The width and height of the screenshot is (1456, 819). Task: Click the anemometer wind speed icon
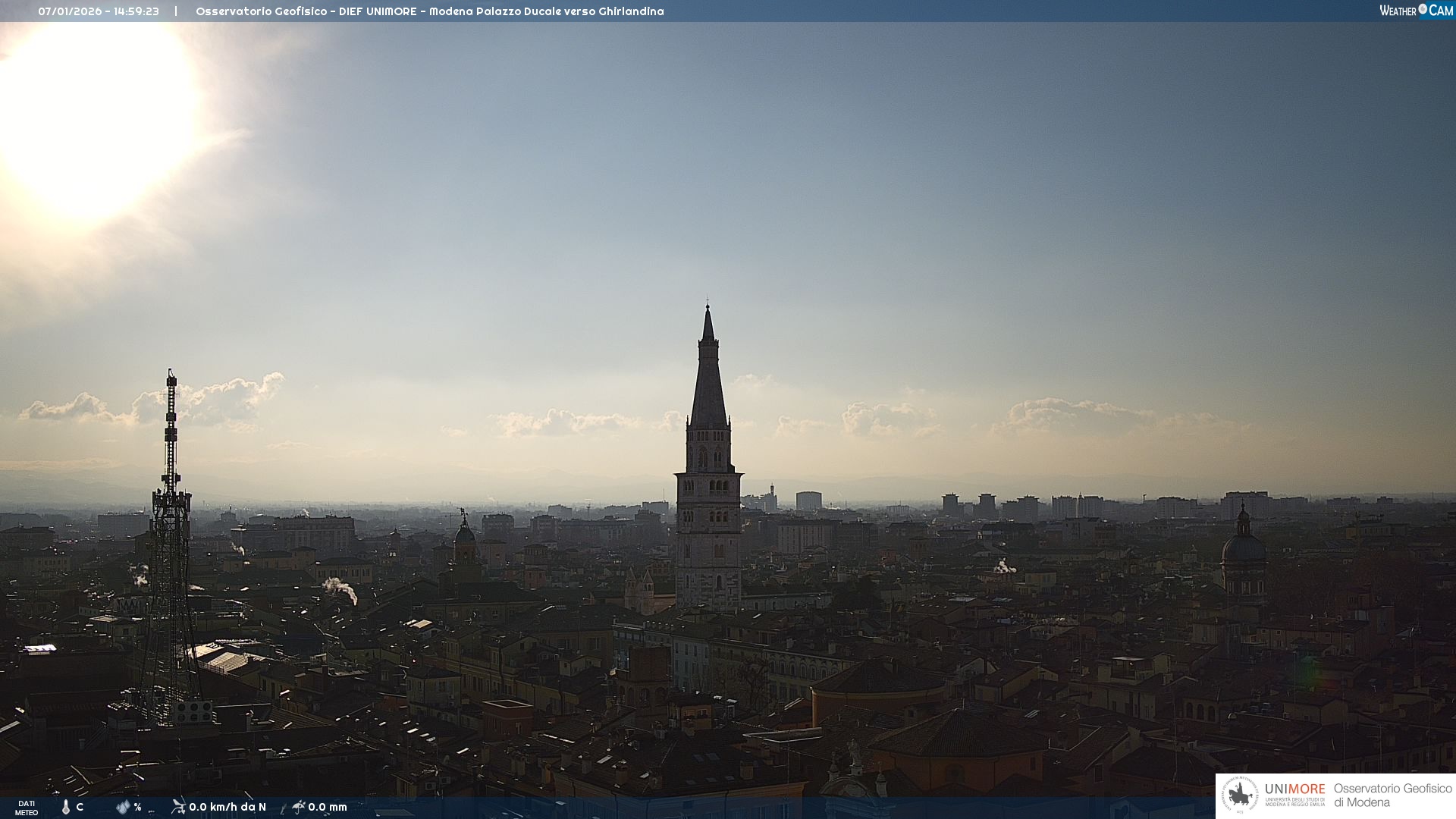(x=178, y=806)
